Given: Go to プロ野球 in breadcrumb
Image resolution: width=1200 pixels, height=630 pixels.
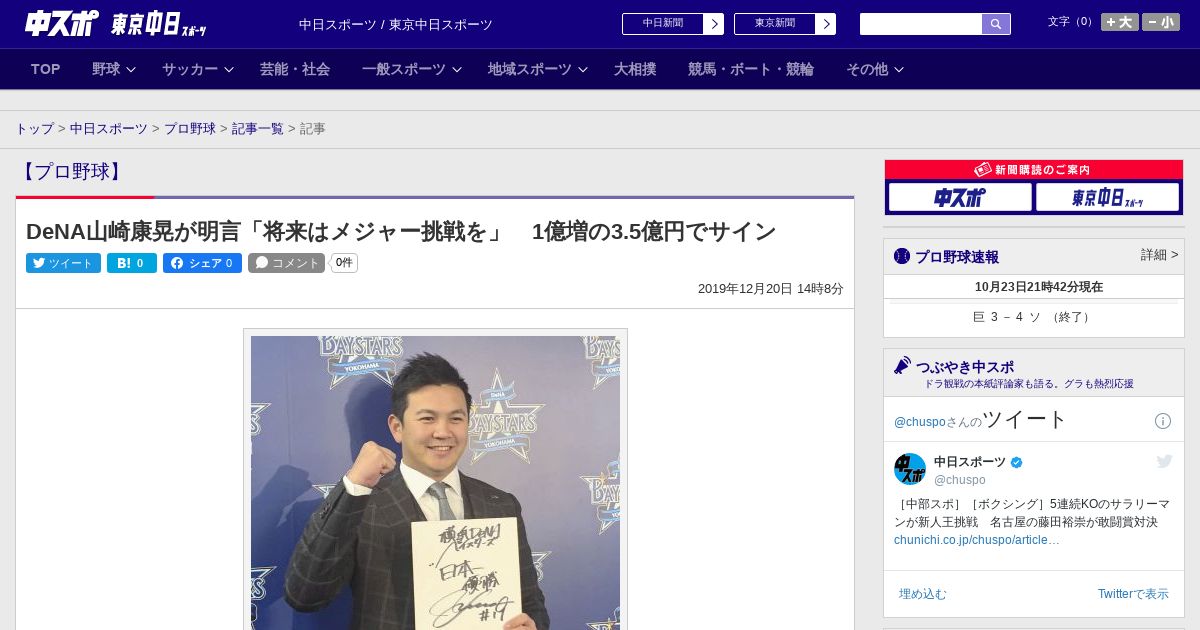Looking at the screenshot, I should click(190, 129).
